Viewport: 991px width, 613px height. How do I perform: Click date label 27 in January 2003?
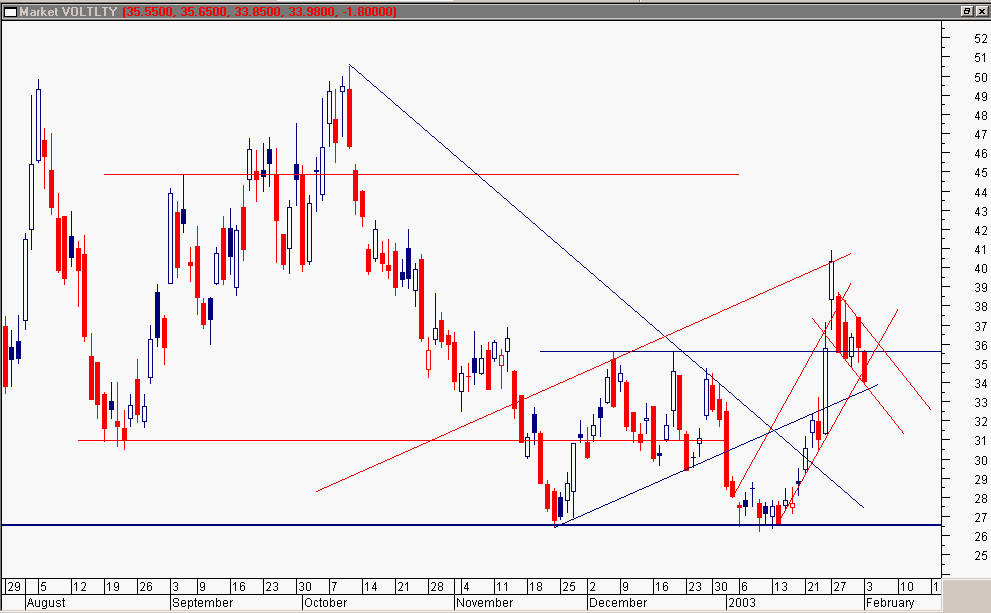tap(839, 586)
